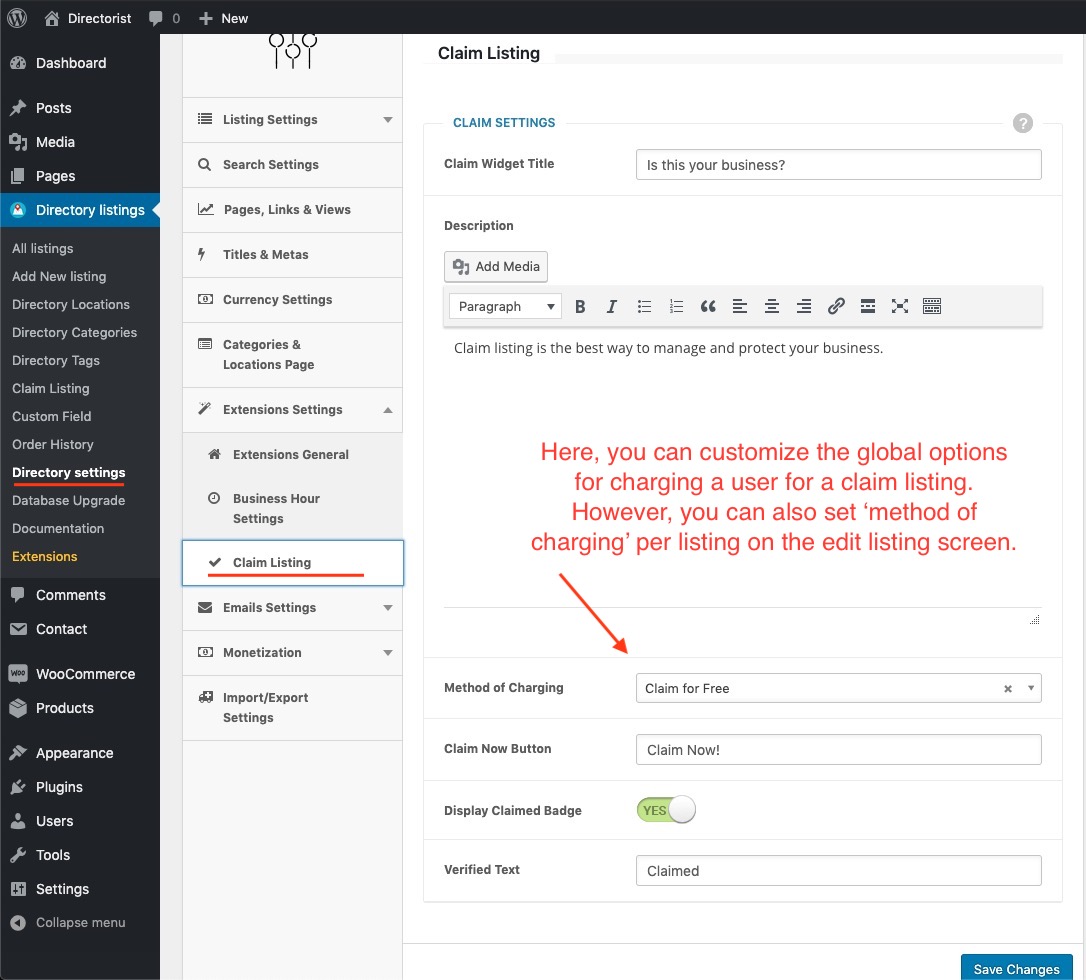
Task: Open the comments bubble in admin bar
Action: click(x=164, y=18)
